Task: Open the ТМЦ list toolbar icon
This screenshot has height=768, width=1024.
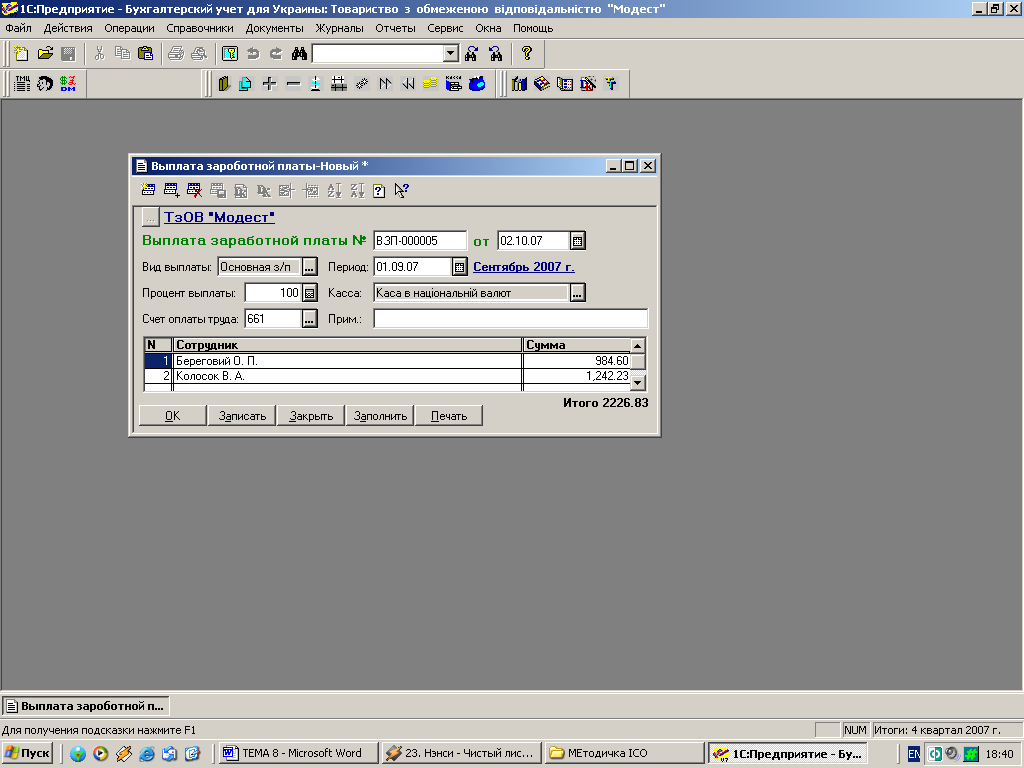Action: [22, 84]
